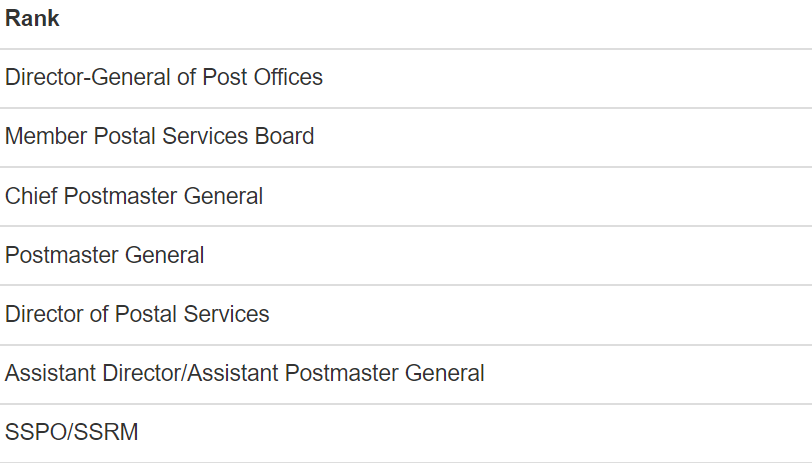Select the Chief Postmaster General cell
The width and height of the screenshot is (812, 463).
(134, 196)
